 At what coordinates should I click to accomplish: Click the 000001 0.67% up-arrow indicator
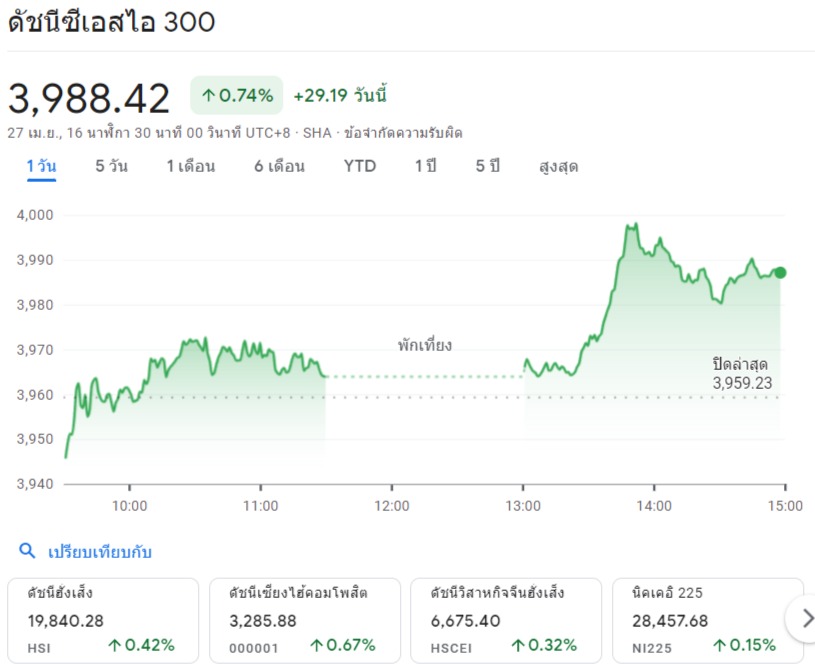click(343, 645)
